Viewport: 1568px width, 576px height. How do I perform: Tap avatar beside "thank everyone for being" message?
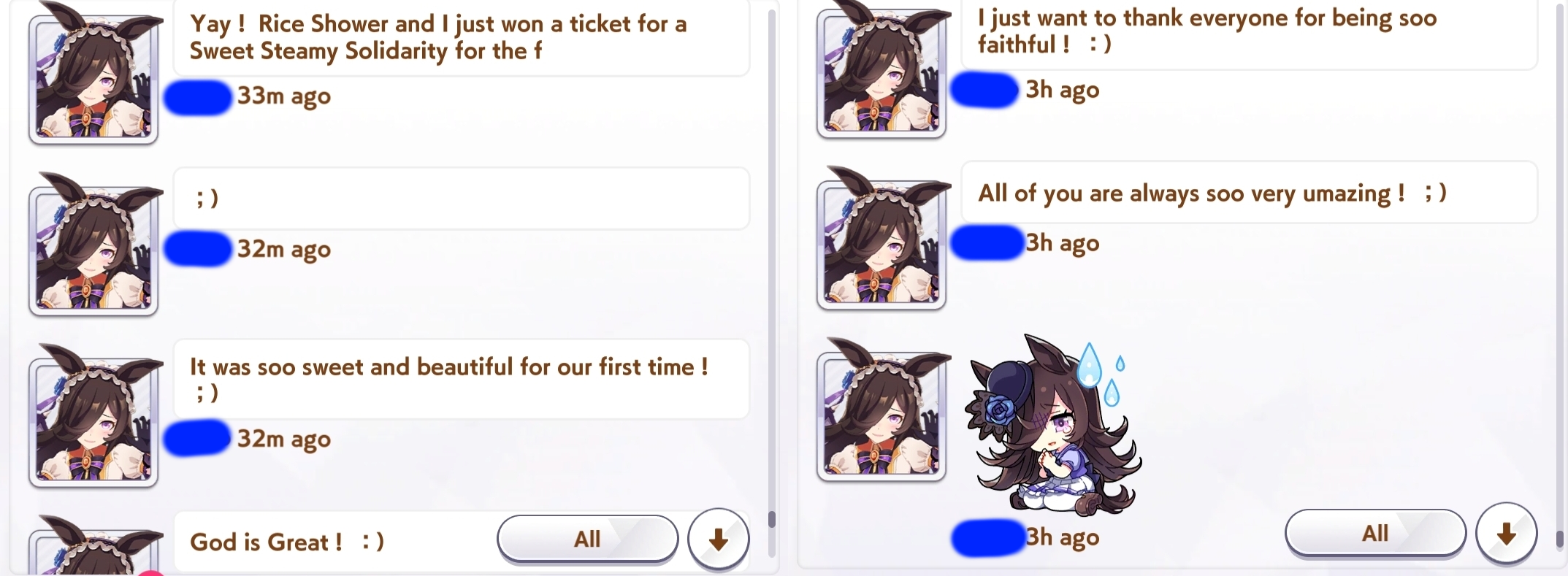tap(881, 69)
